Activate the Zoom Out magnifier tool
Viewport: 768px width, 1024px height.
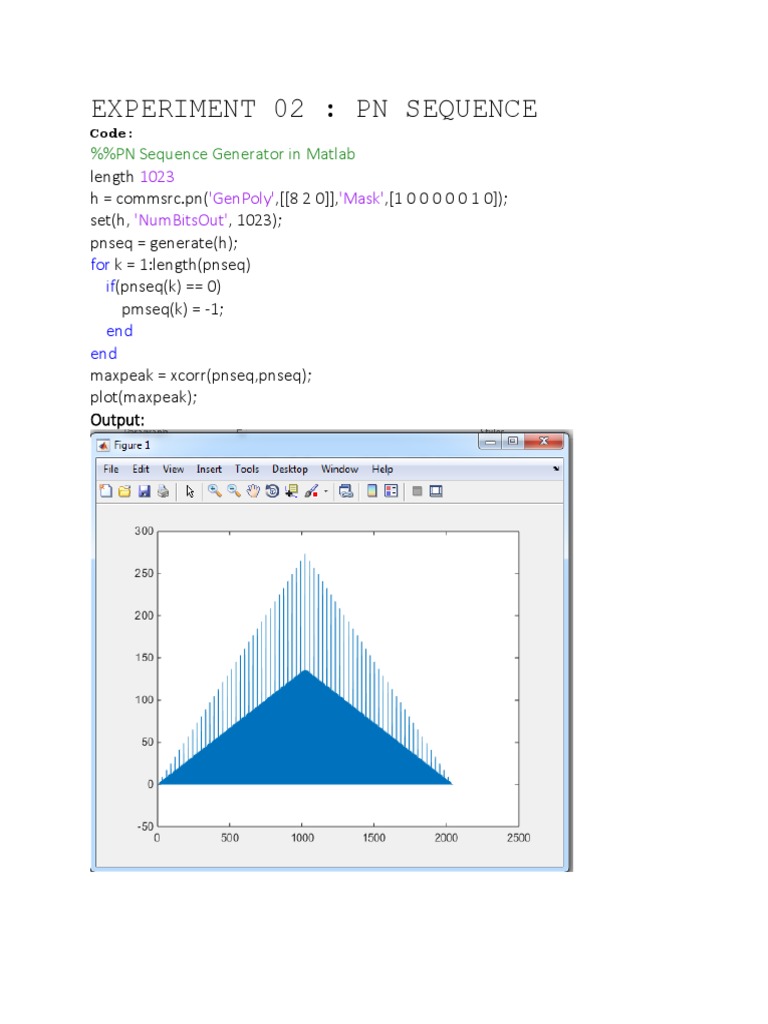(x=233, y=491)
